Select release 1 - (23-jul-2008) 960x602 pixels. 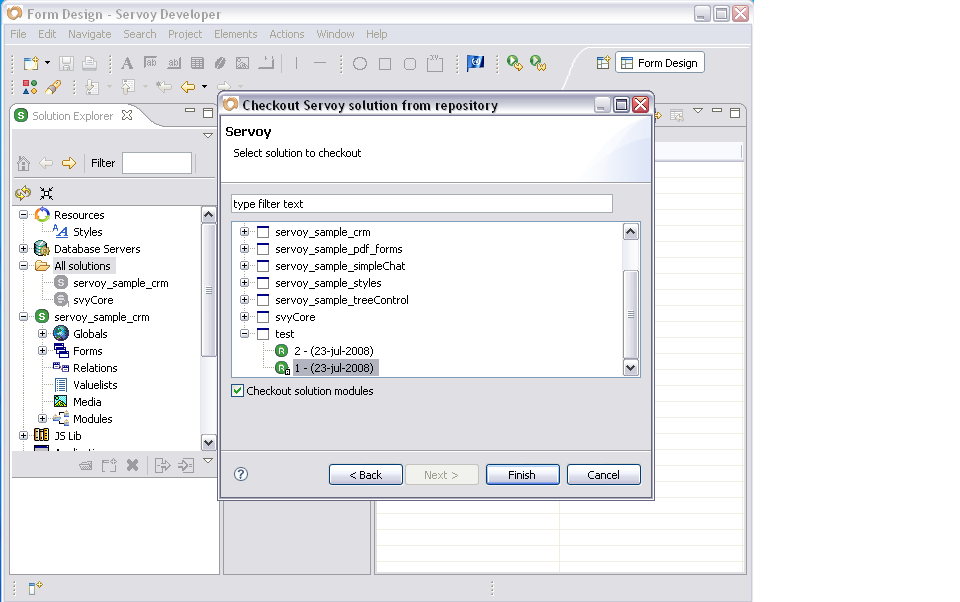pyautogui.click(x=334, y=368)
